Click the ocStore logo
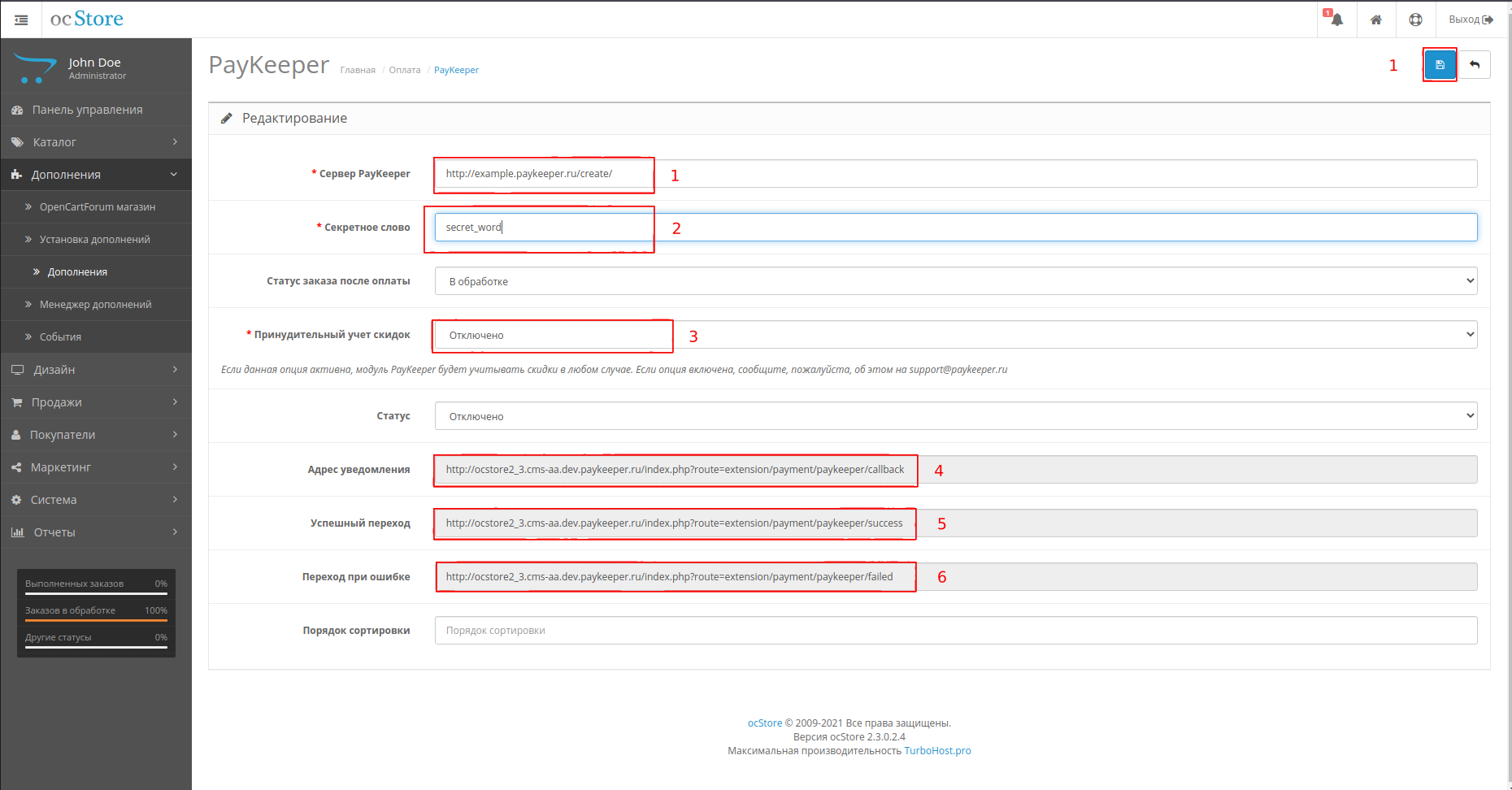1512x790 pixels. [87, 19]
